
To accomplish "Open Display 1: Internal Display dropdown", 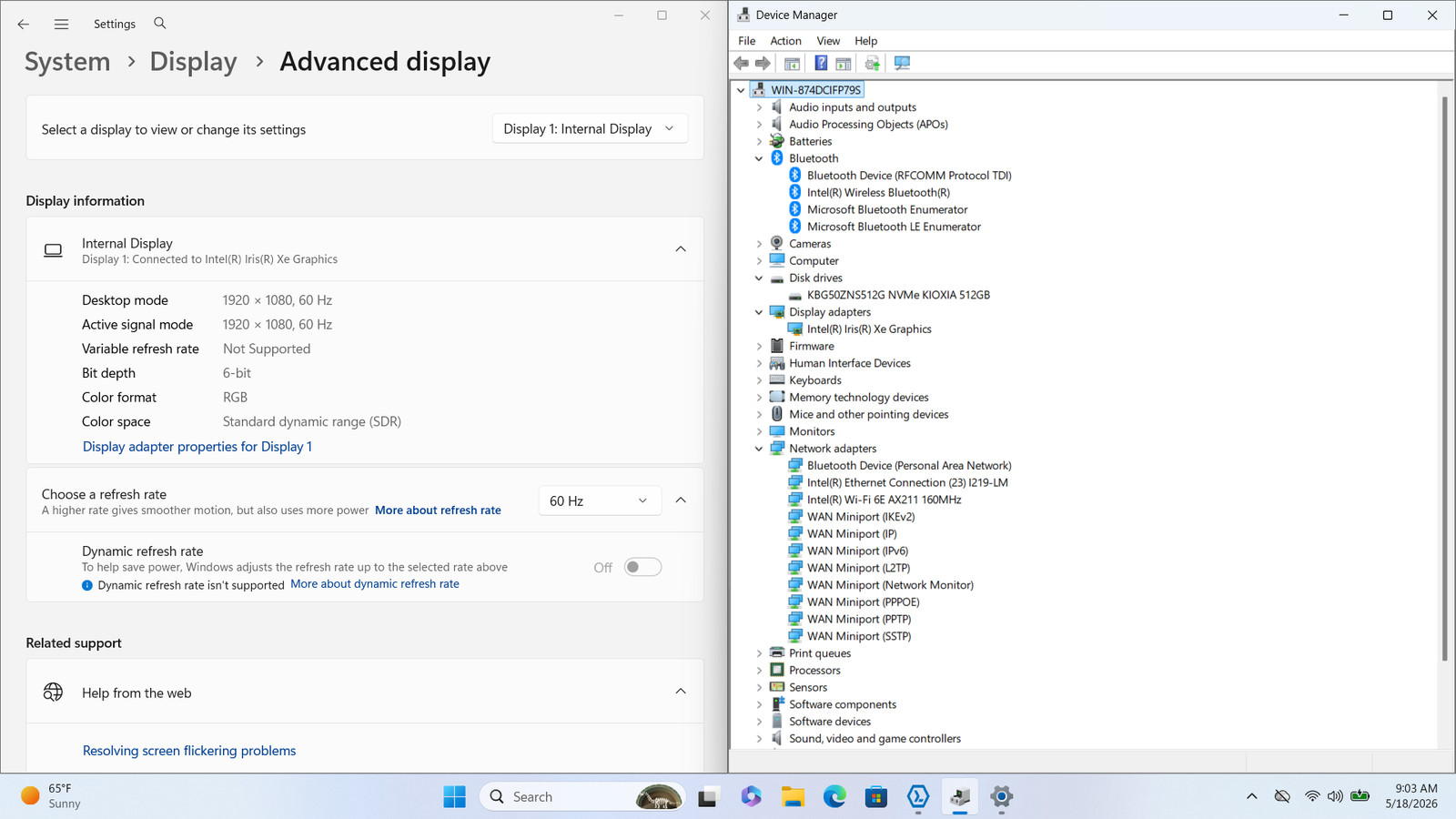I will coord(590,129).
